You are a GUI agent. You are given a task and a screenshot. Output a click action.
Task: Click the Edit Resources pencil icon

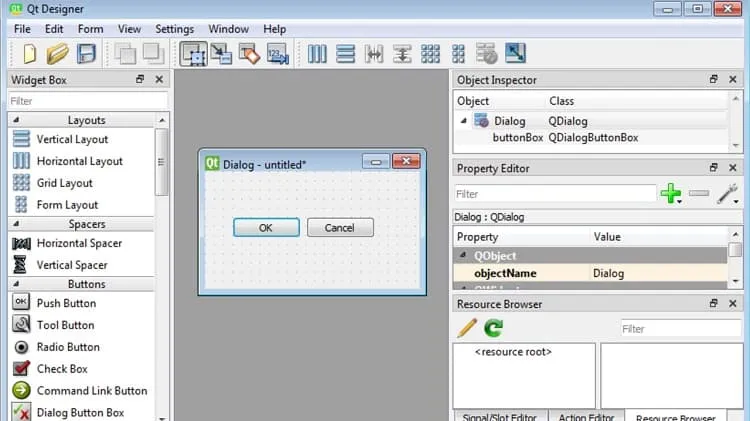coord(467,328)
